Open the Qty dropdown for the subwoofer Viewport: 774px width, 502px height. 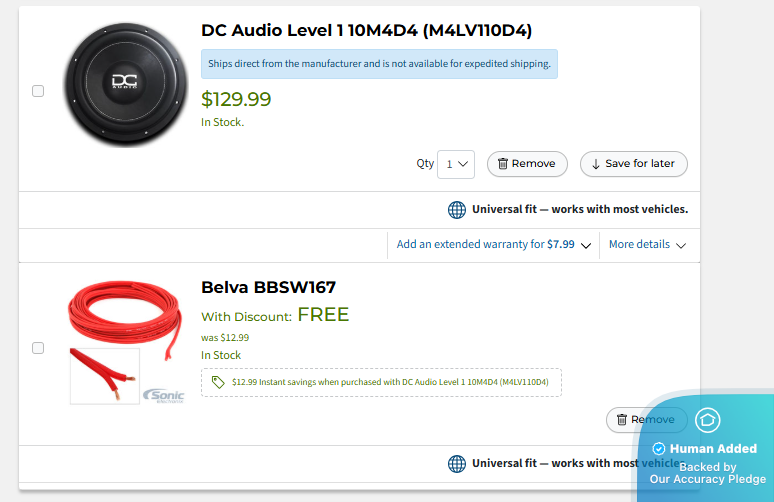(x=456, y=164)
